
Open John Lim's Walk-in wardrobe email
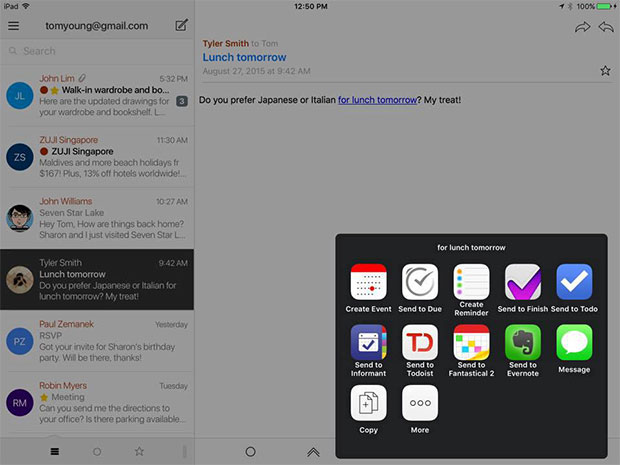[97, 95]
